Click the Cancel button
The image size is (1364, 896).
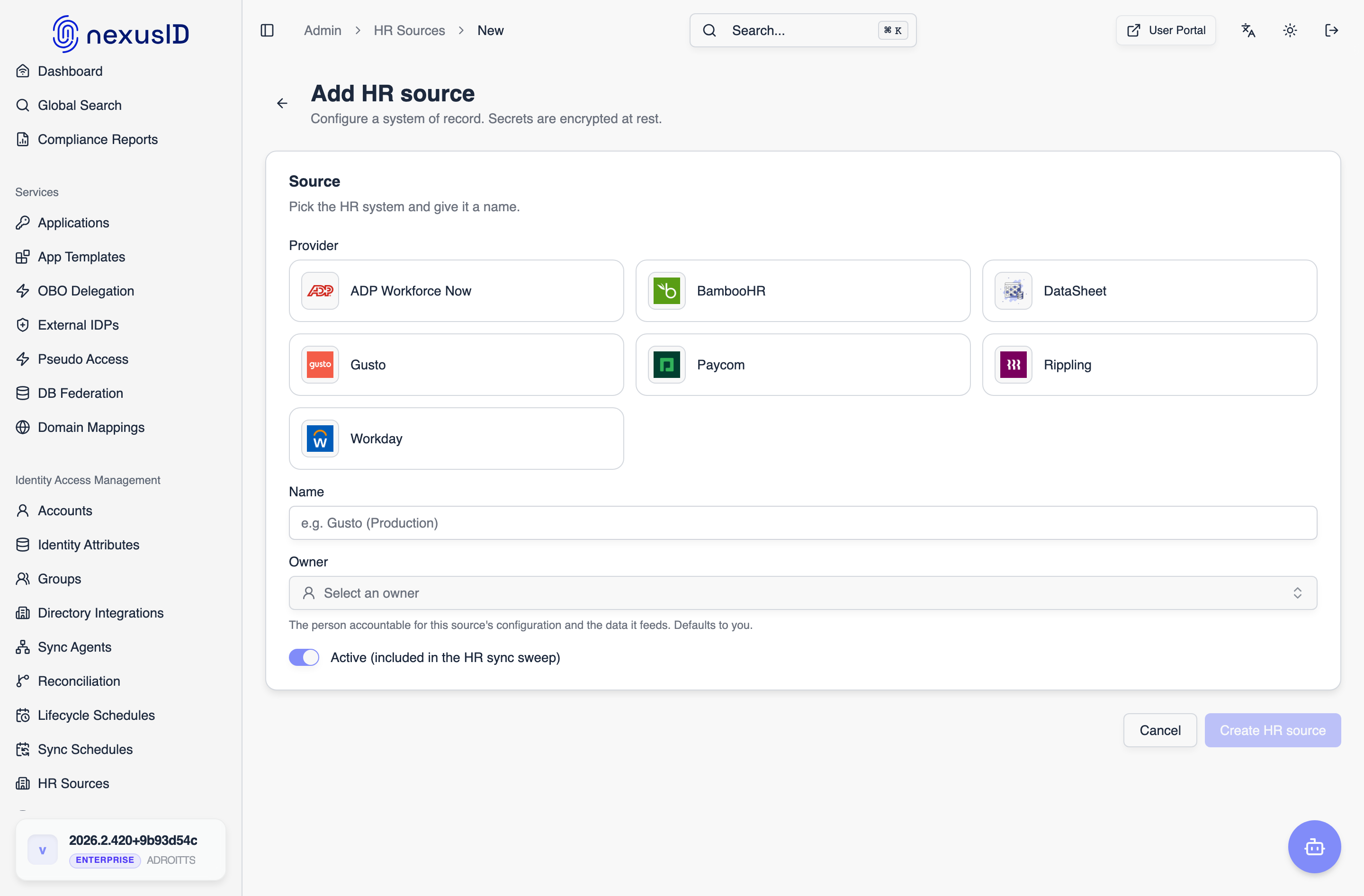[x=1160, y=730]
